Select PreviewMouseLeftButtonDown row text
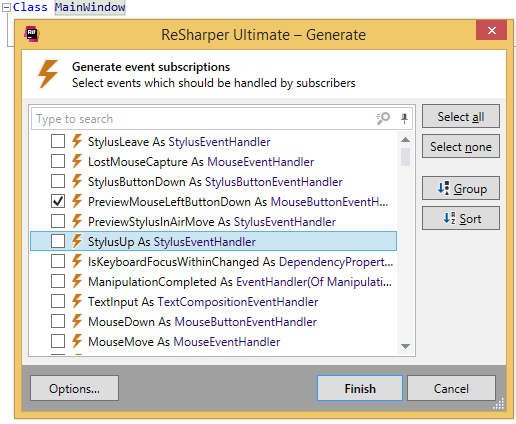516x424 pixels. [x=238, y=202]
